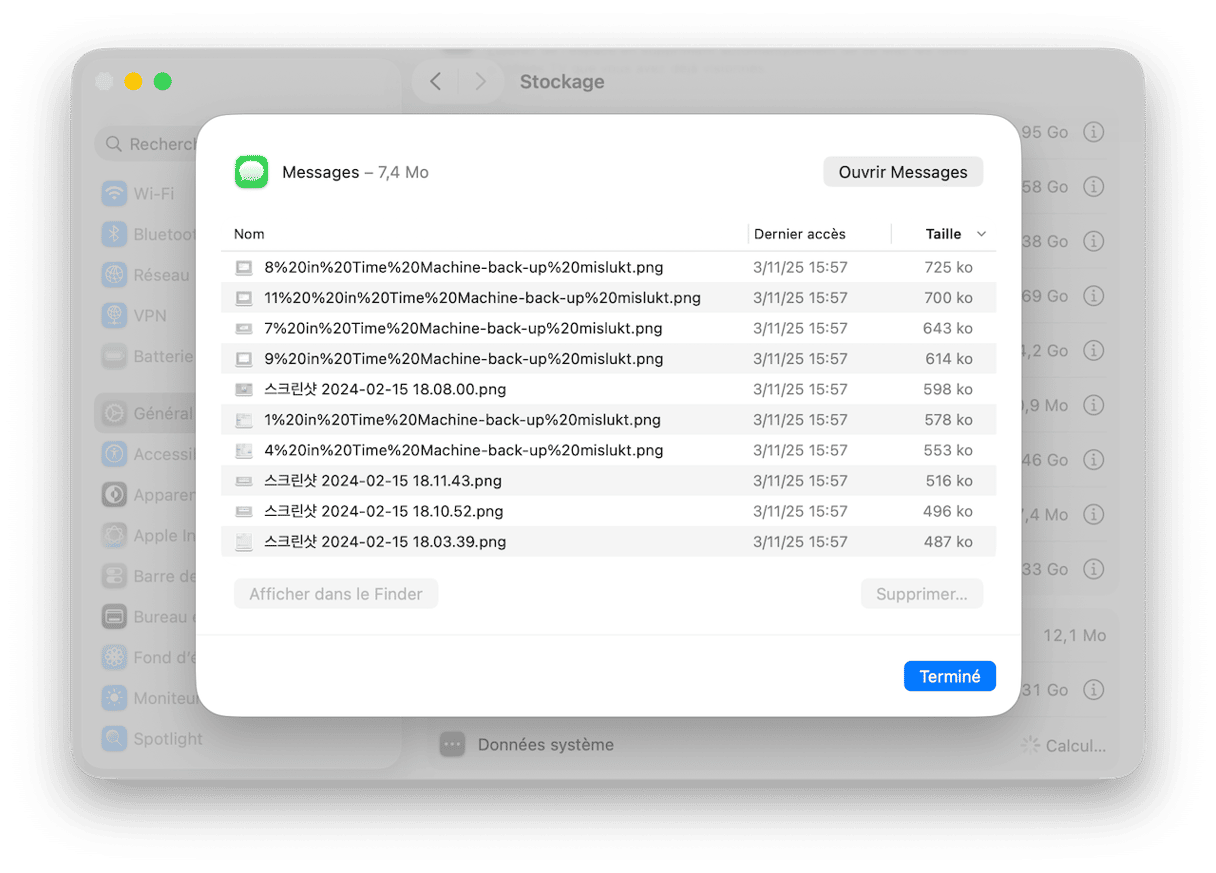Screen dimensions: 1216x873
Task: Click the Données système row icon
Action: 452,745
